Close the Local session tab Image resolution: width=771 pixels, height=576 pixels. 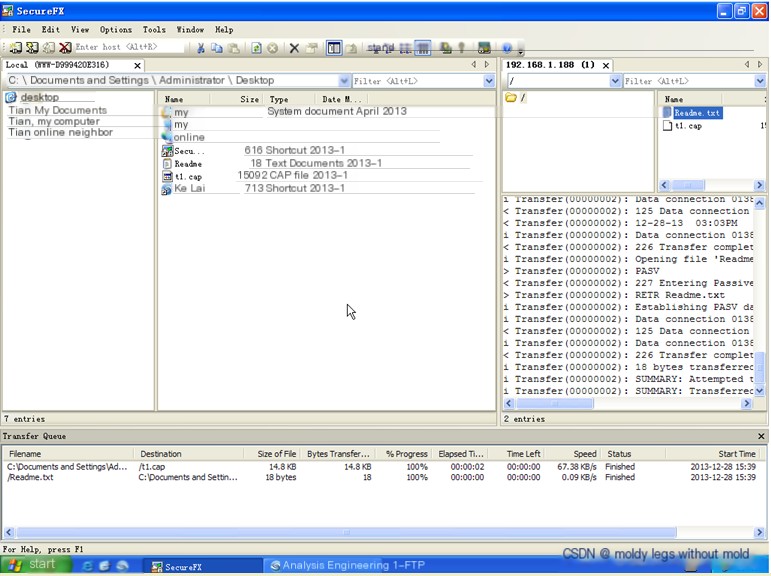138,65
